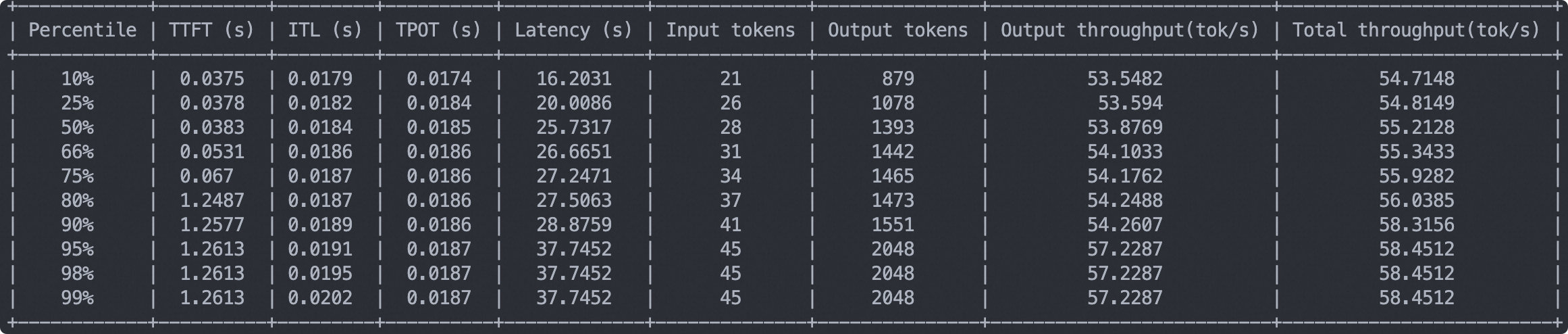Click the Percentile column header
This screenshot has width=1568, height=334.
click(82, 30)
